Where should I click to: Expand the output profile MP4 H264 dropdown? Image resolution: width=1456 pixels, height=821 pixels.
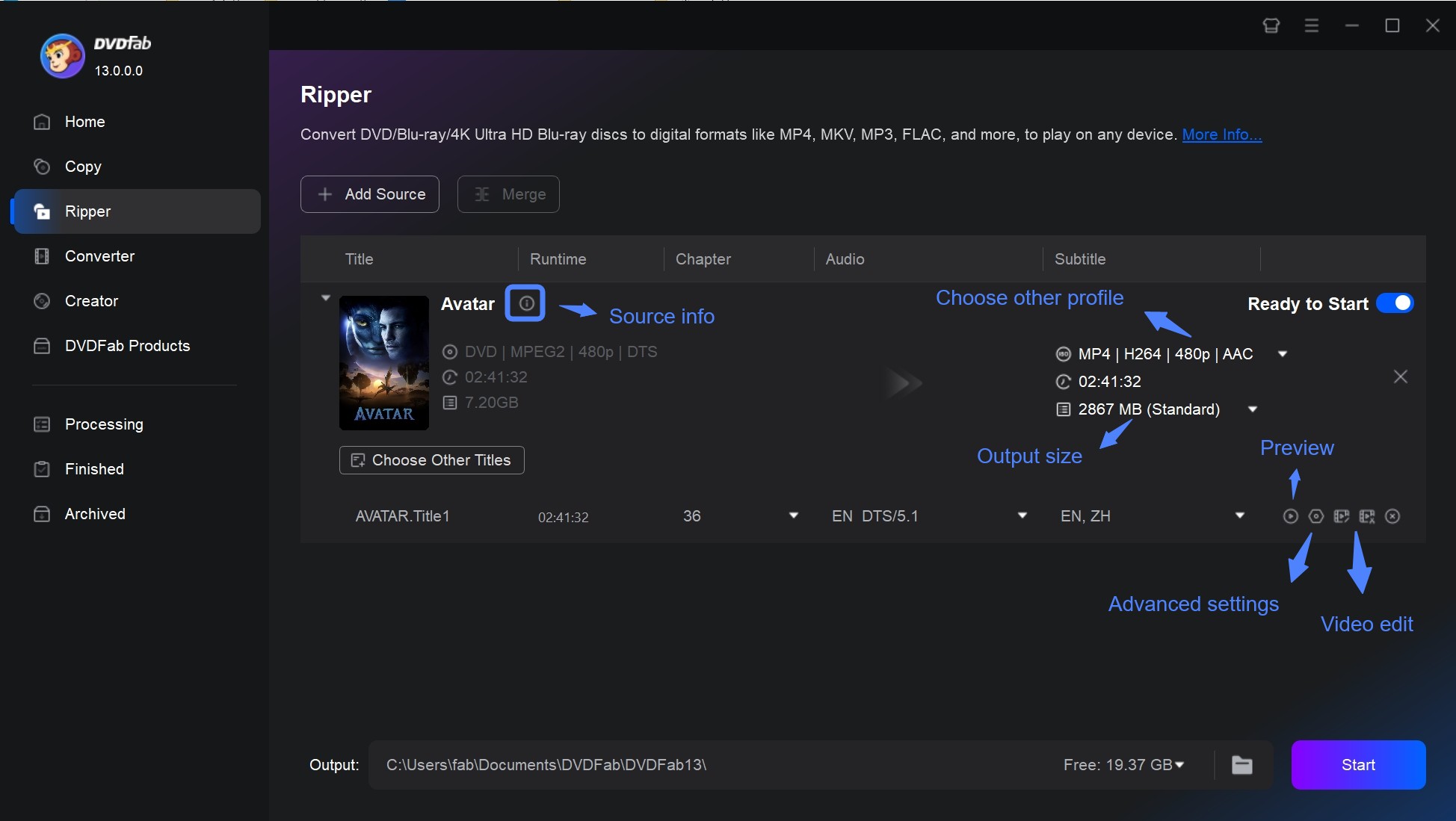1284,353
